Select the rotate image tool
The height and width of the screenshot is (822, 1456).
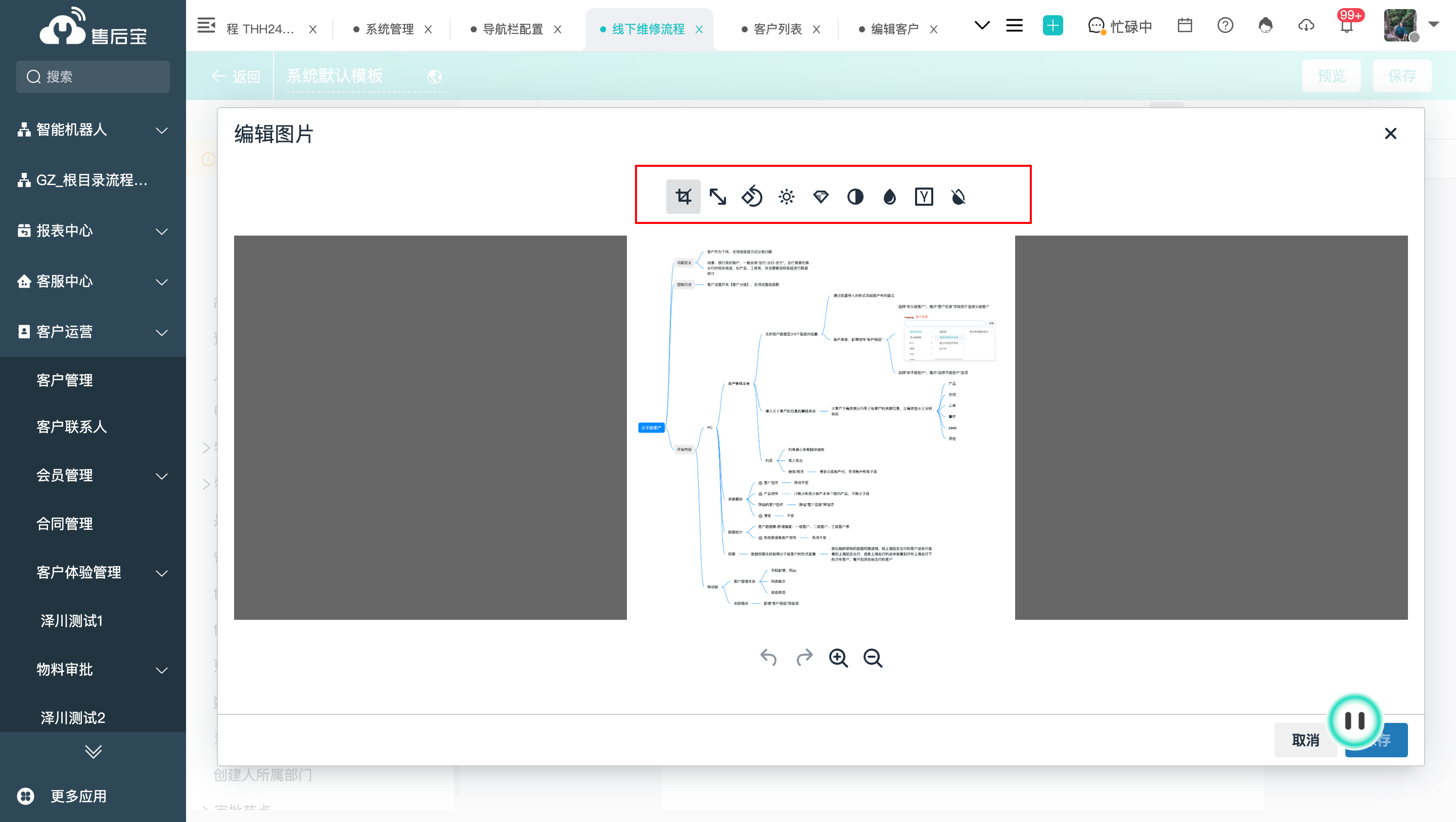point(752,197)
